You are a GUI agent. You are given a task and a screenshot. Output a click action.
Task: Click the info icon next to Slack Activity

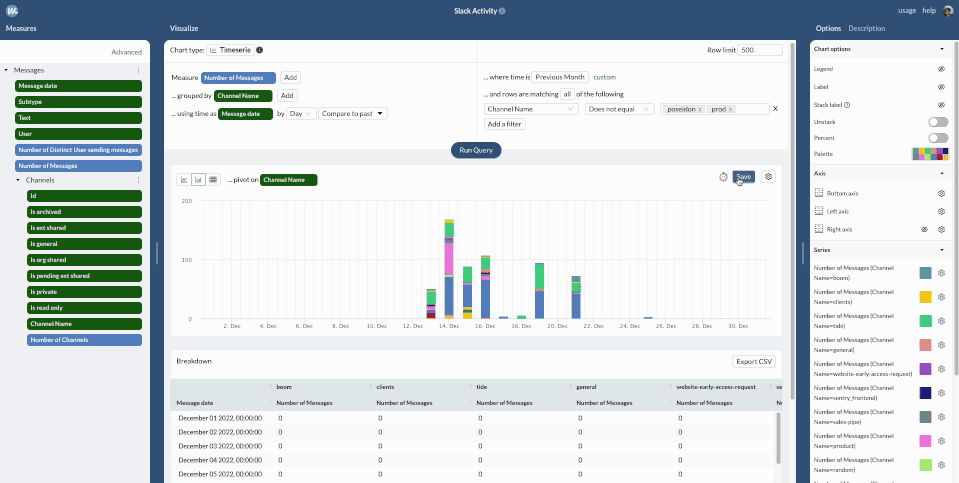click(x=502, y=11)
